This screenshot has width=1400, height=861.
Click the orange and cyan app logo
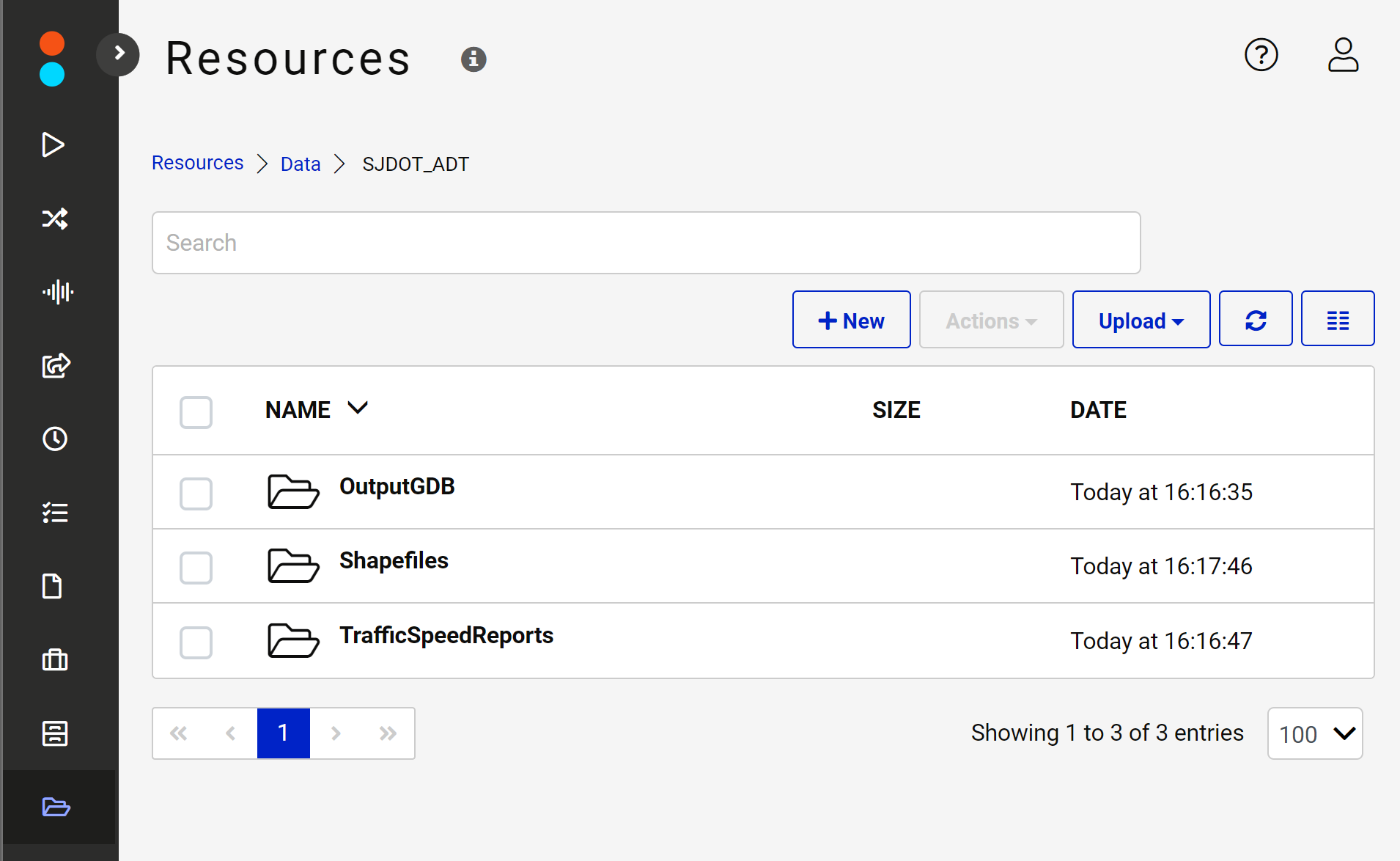[52, 59]
